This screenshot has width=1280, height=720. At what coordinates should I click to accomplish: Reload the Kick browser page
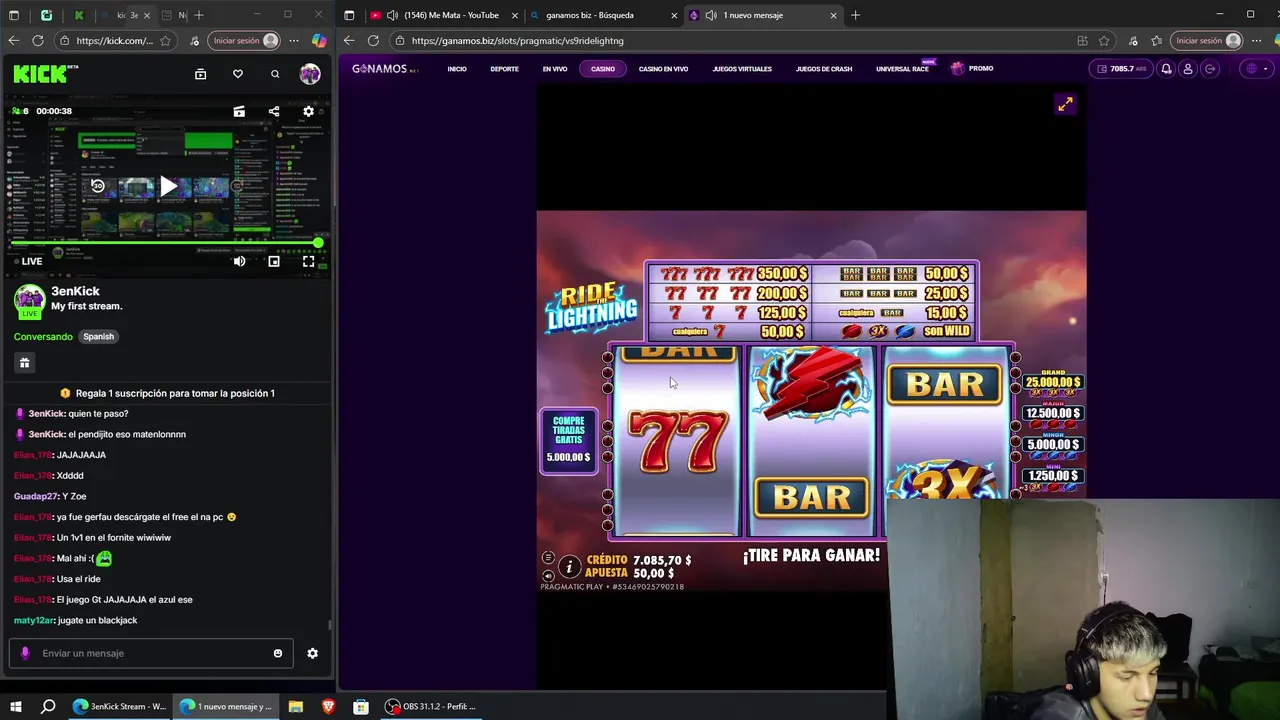click(x=38, y=41)
